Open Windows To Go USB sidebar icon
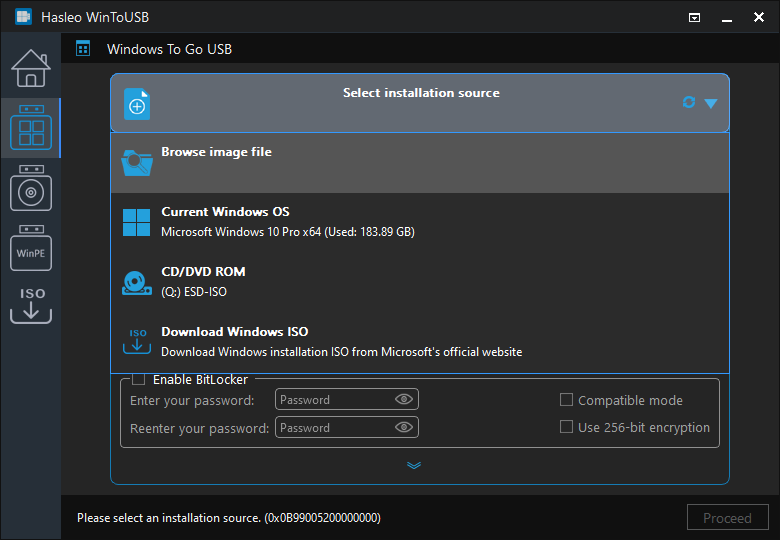780x540 pixels. (31, 128)
